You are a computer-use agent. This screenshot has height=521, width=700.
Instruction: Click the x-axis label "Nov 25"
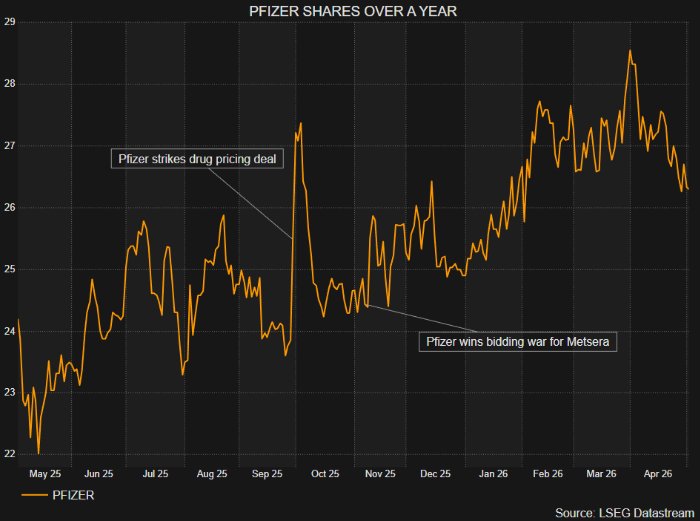click(380, 474)
